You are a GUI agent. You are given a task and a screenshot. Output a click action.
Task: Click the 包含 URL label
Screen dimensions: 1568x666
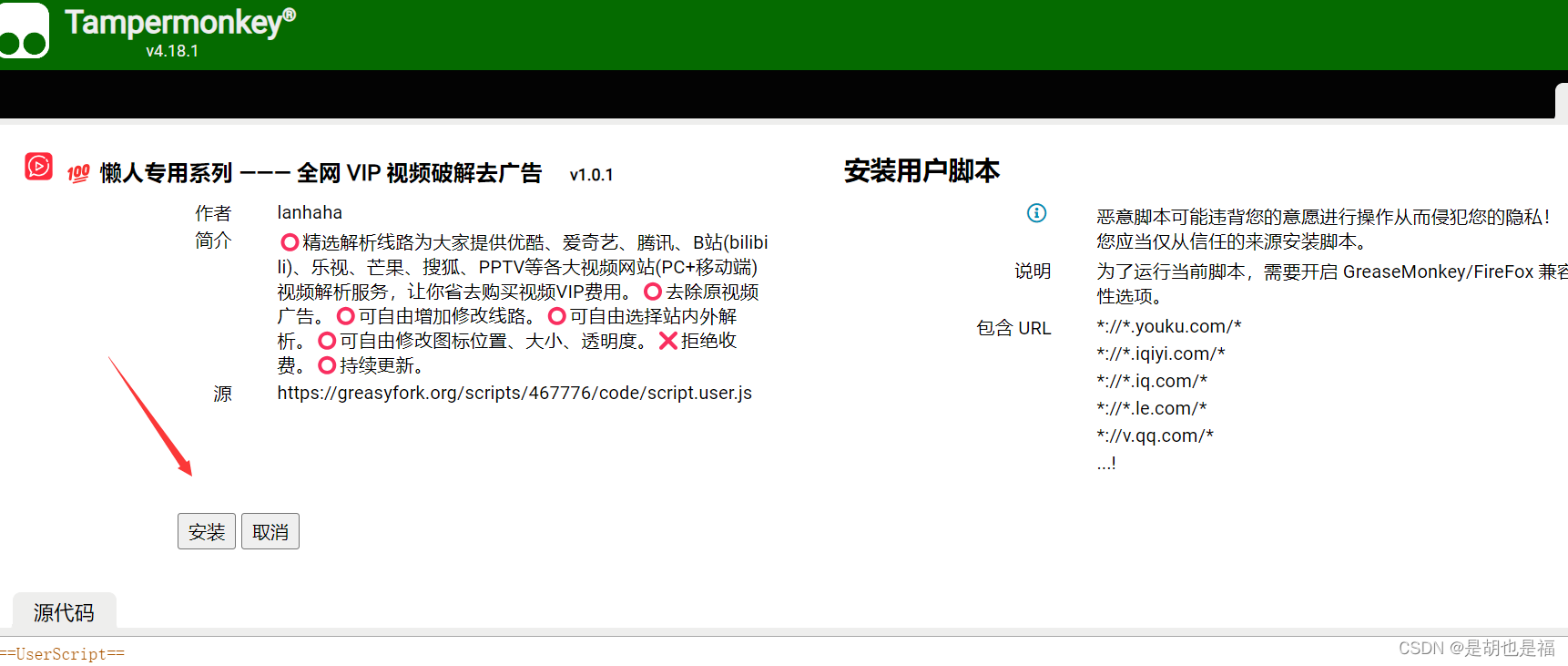pyautogui.click(x=1013, y=328)
